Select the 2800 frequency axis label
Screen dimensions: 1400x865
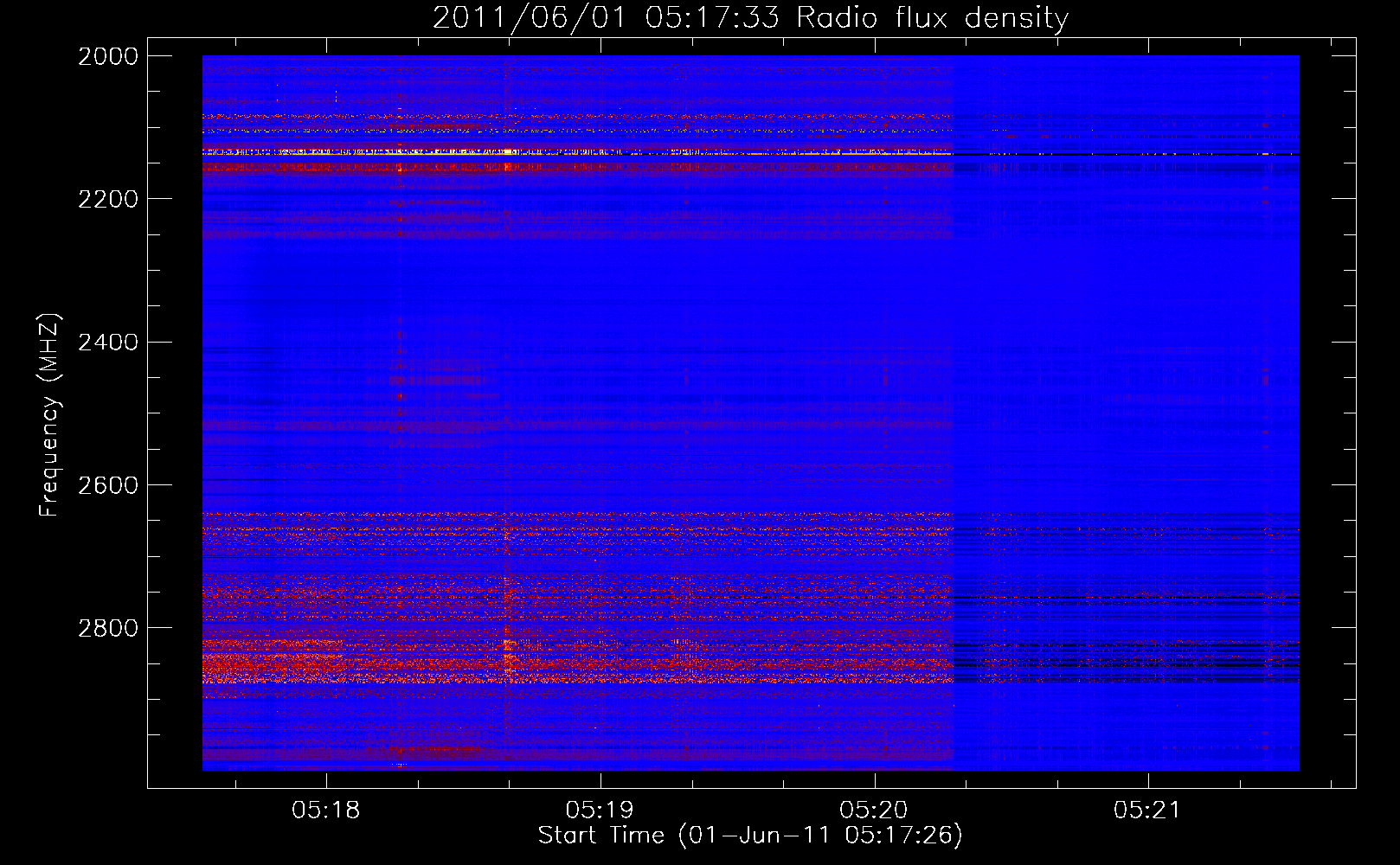108,628
